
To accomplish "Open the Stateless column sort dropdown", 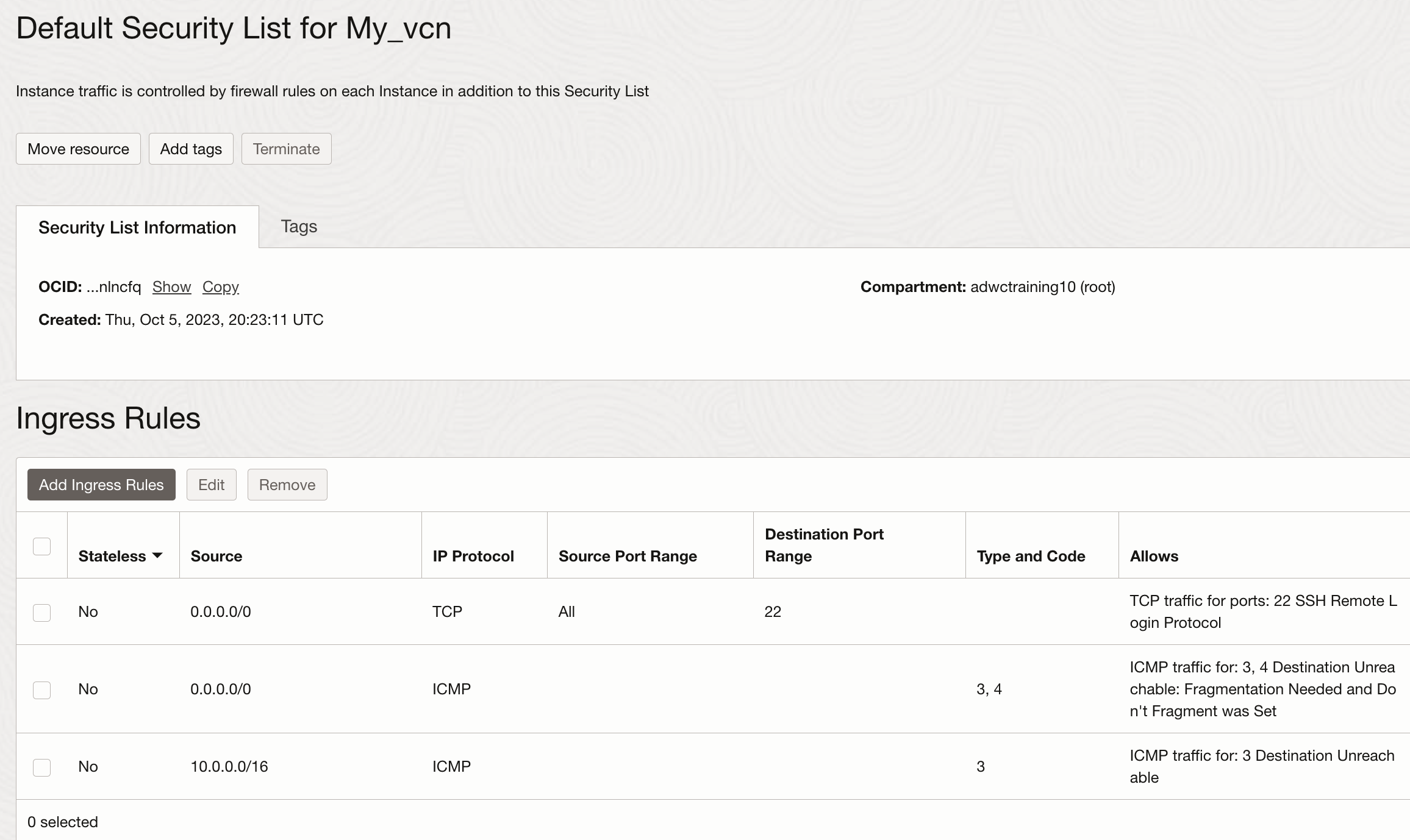I will coord(158,555).
